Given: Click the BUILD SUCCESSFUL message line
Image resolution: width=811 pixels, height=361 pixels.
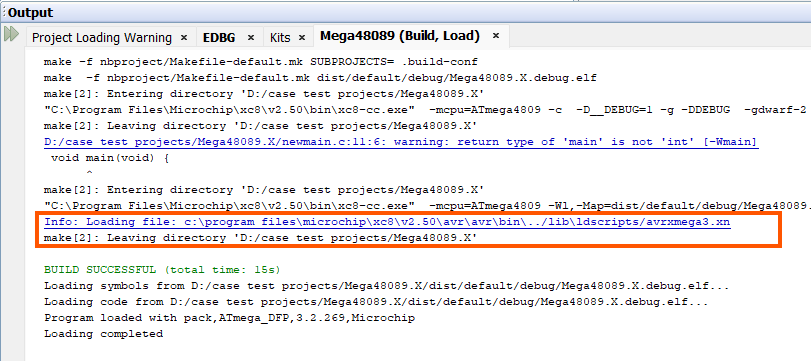Looking at the screenshot, I should click(162, 270).
